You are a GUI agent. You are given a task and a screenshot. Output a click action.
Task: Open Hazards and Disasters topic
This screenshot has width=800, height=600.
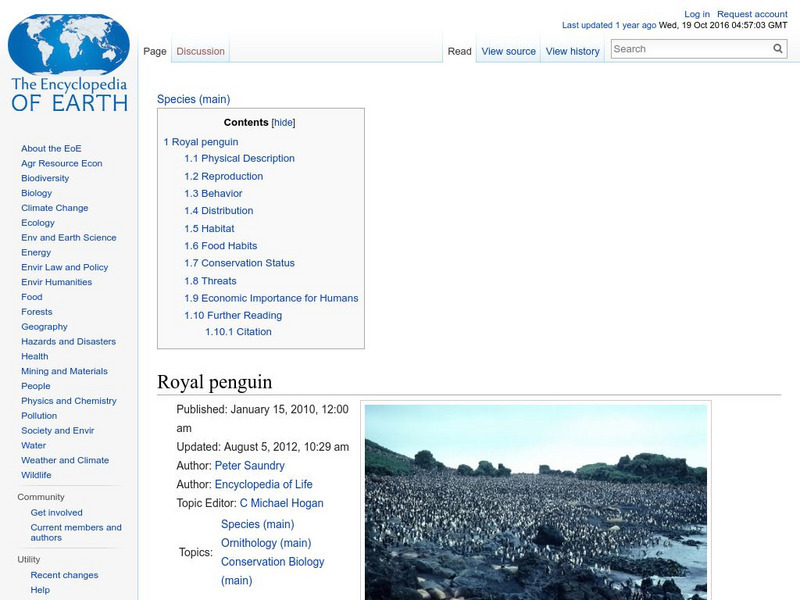point(68,341)
